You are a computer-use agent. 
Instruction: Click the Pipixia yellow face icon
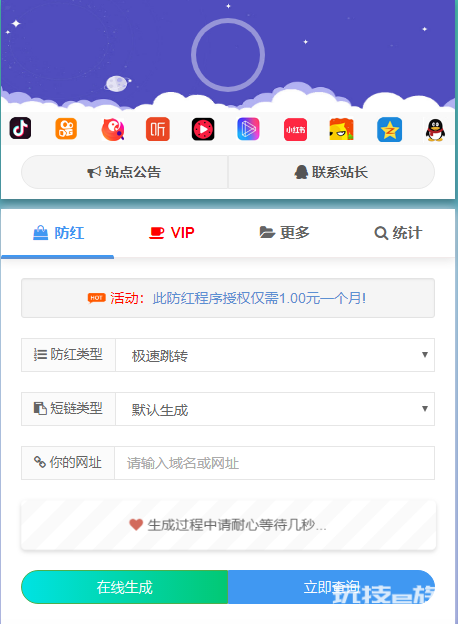point(341,129)
